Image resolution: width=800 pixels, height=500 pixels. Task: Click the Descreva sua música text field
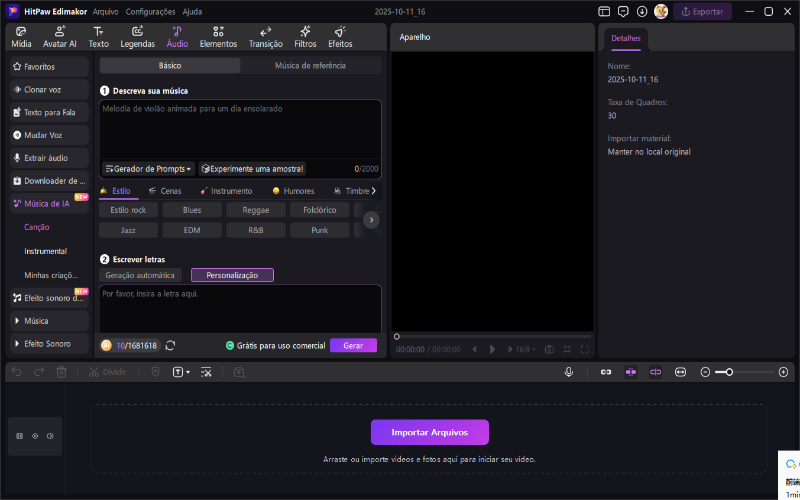(240, 129)
